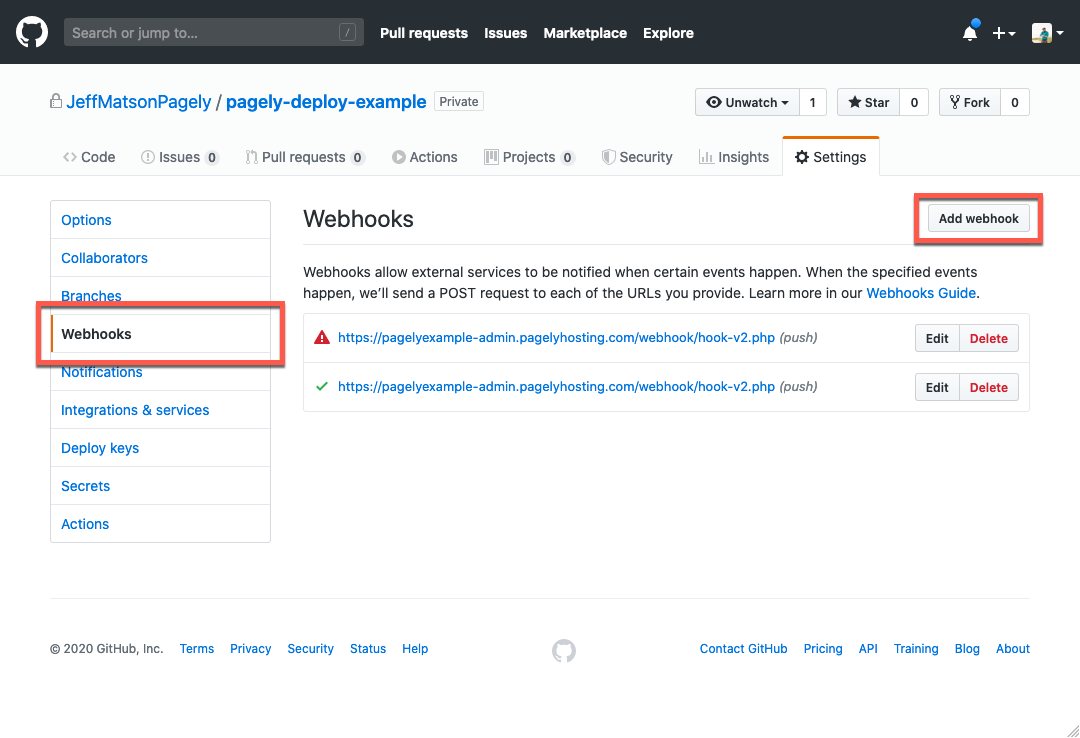Open Notifications in settings sidebar
Screen dimensions: 1080x738
160,372
